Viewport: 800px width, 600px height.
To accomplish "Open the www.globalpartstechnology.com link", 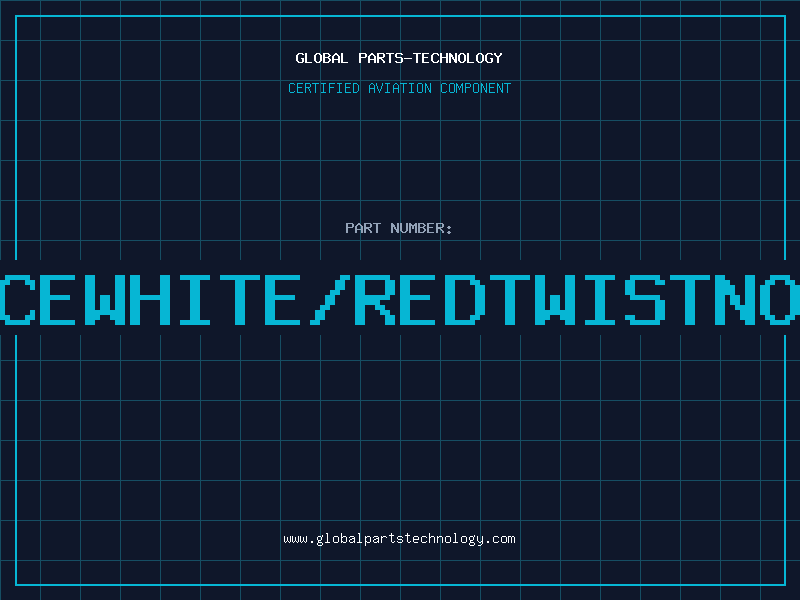I will coord(399,539).
